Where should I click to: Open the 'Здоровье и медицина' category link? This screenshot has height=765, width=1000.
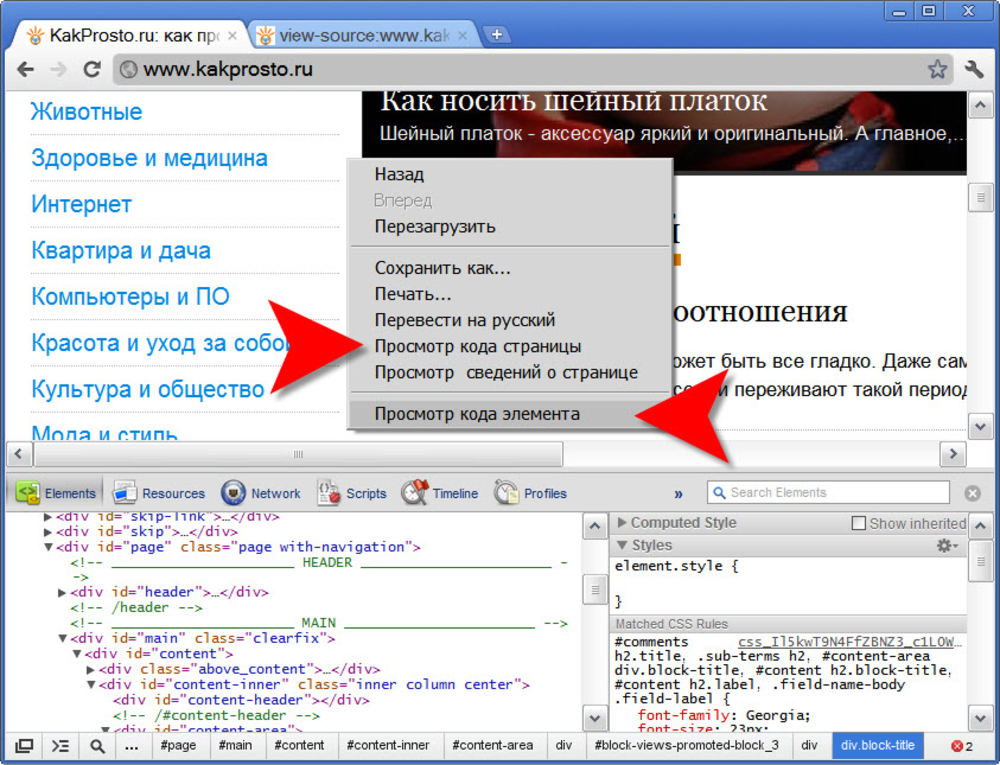coord(149,158)
